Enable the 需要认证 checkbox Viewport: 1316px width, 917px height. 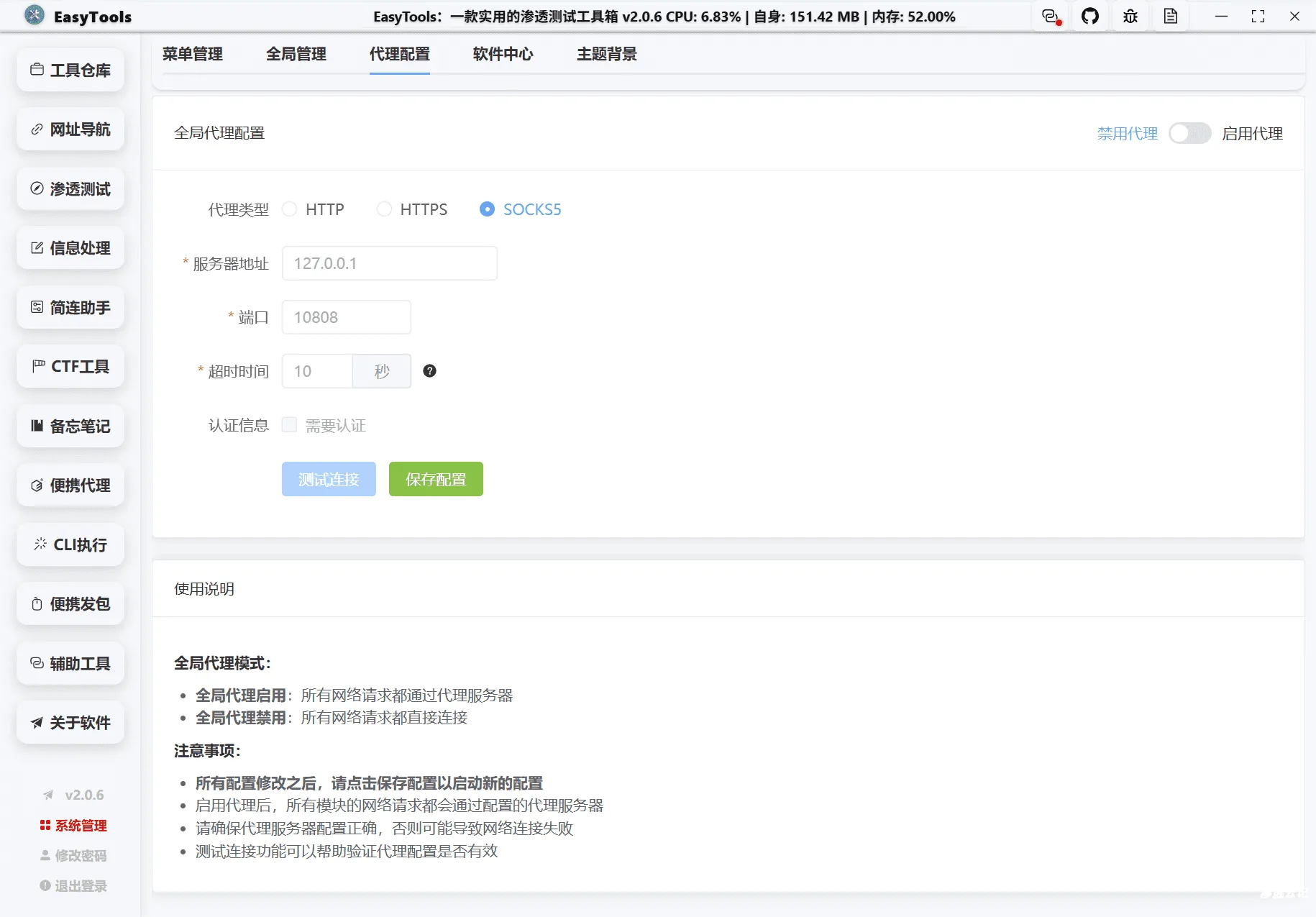pyautogui.click(x=289, y=424)
